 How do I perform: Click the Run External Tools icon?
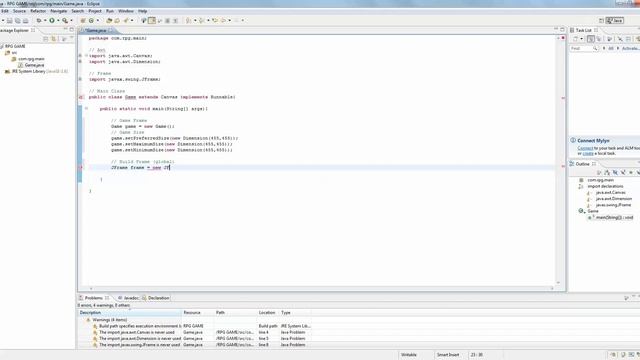pos(65,20)
